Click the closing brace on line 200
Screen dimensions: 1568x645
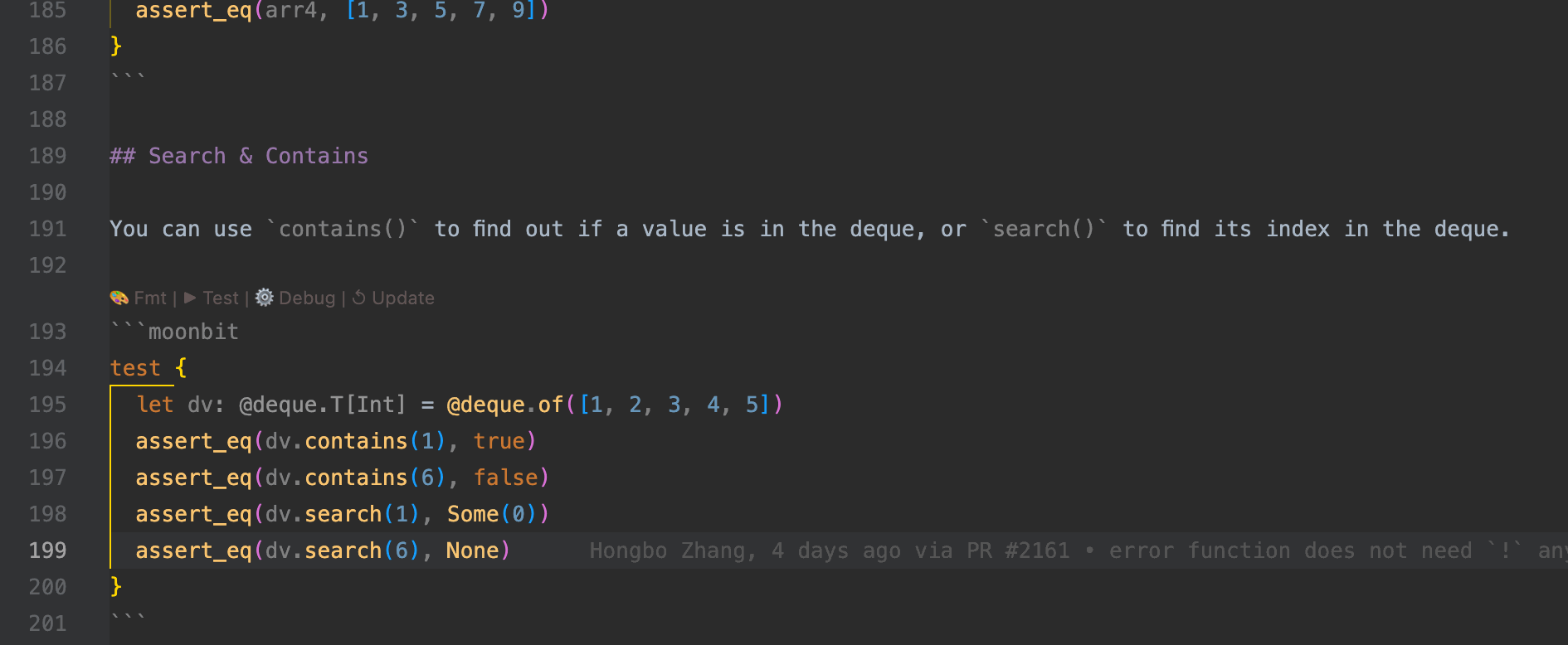tap(116, 586)
